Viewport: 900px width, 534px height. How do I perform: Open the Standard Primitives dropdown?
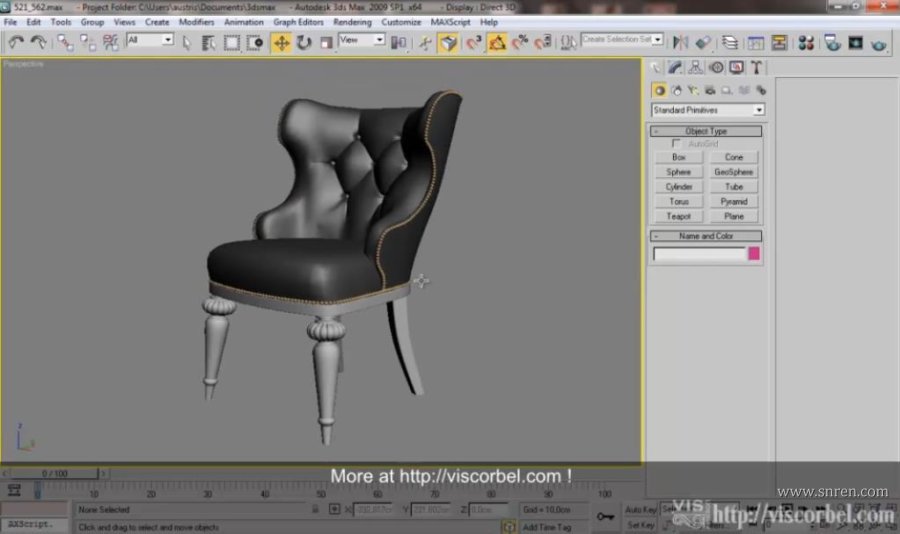click(707, 110)
